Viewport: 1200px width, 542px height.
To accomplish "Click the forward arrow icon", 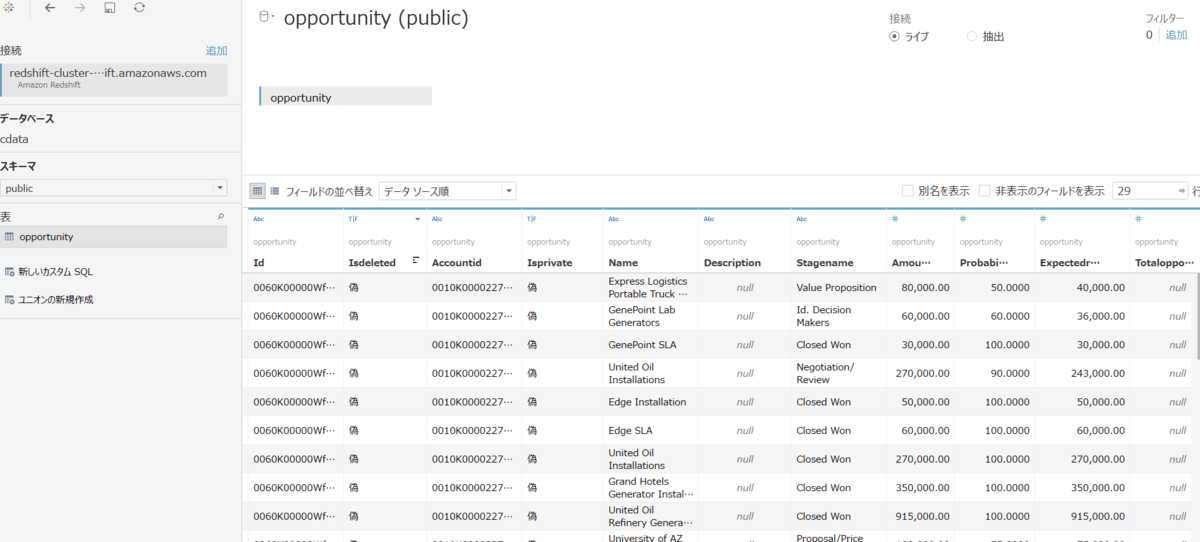I will (x=80, y=8).
